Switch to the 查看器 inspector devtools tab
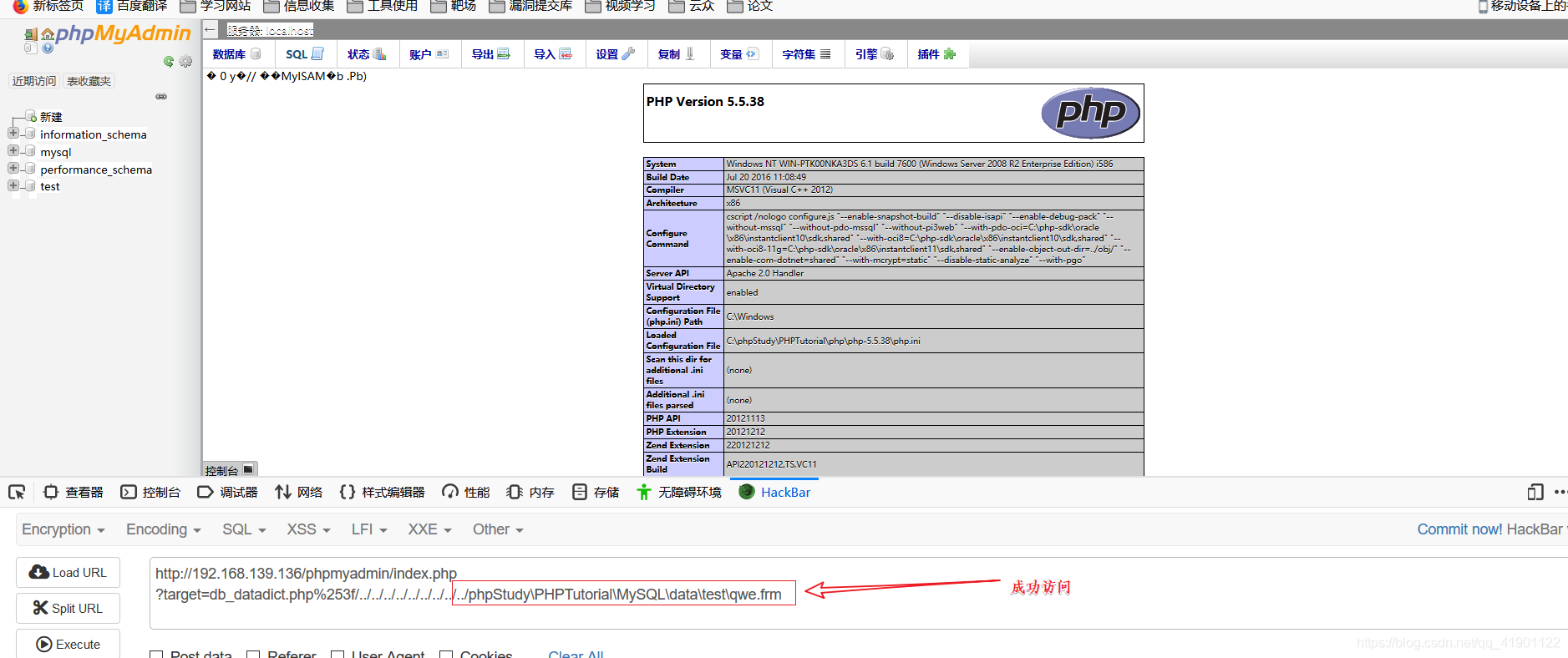 click(74, 492)
